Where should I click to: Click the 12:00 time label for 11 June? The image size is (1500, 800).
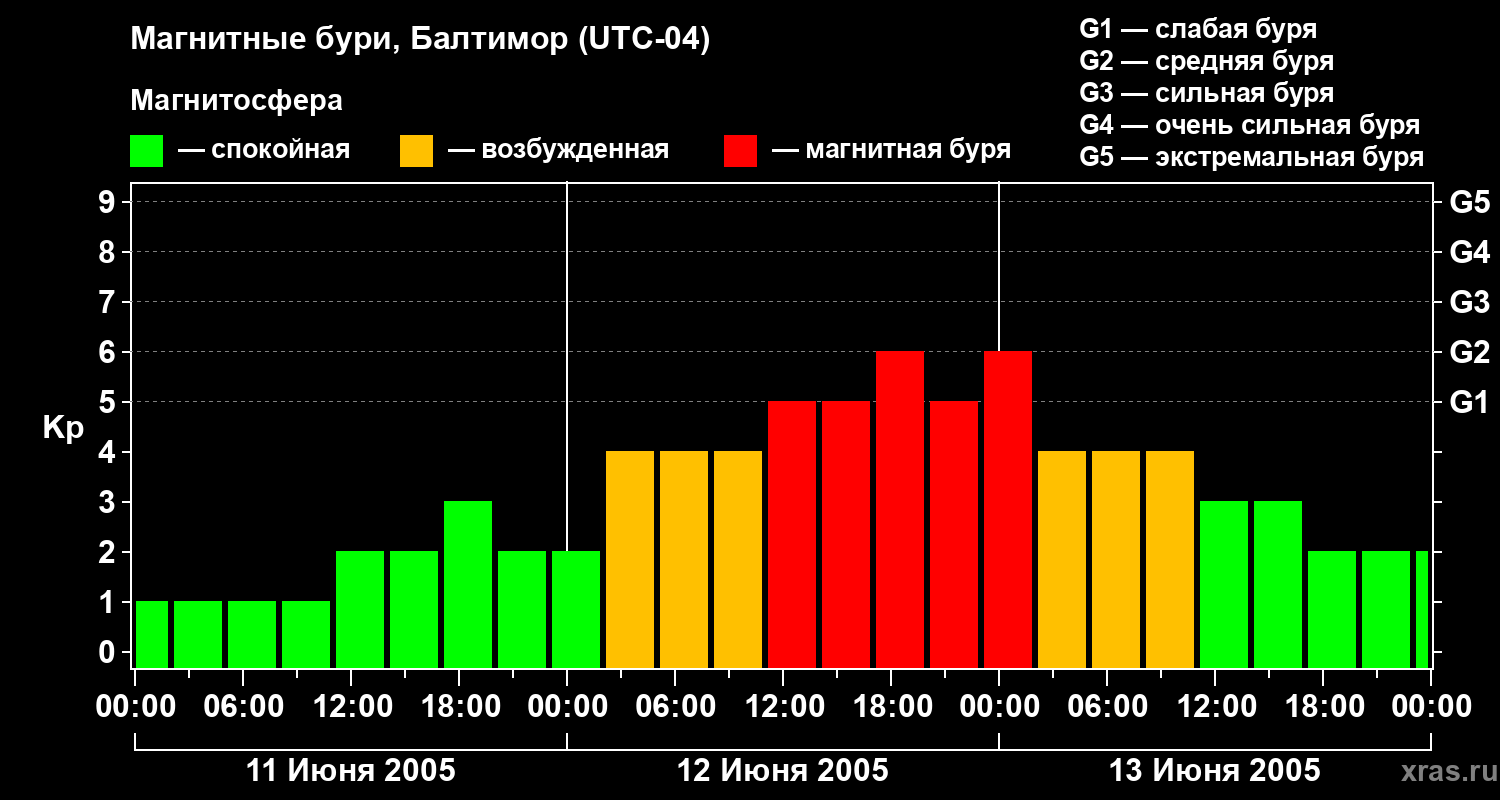click(351, 707)
